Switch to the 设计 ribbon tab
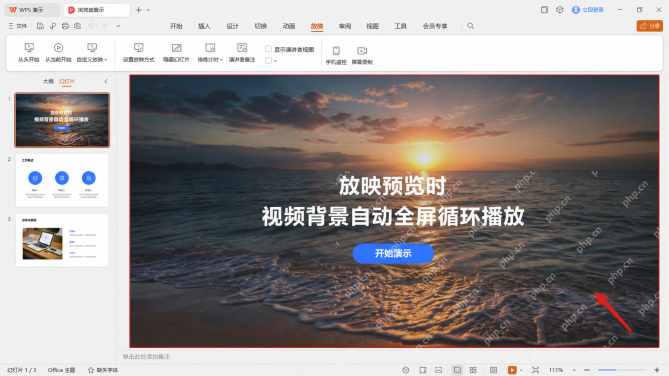 click(x=233, y=26)
